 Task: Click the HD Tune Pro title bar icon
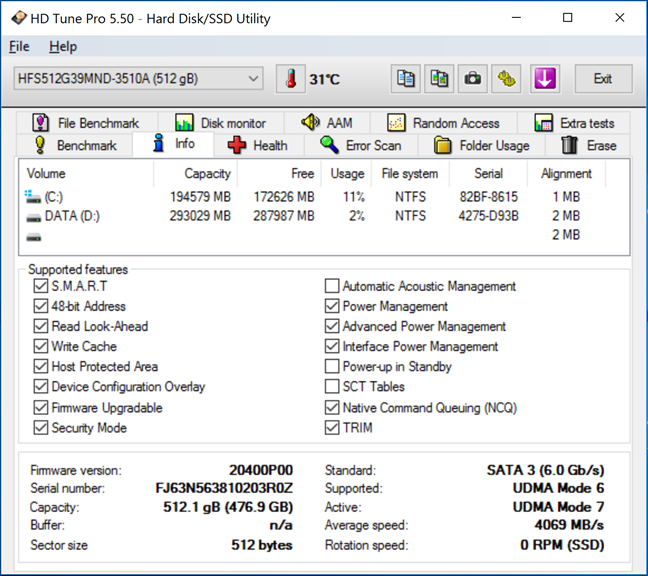19,18
